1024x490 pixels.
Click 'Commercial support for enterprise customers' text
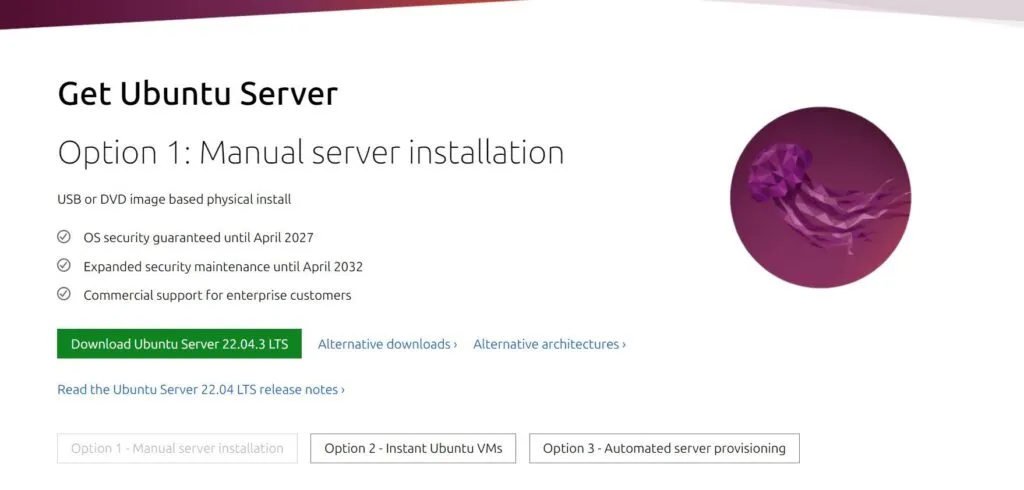217,295
